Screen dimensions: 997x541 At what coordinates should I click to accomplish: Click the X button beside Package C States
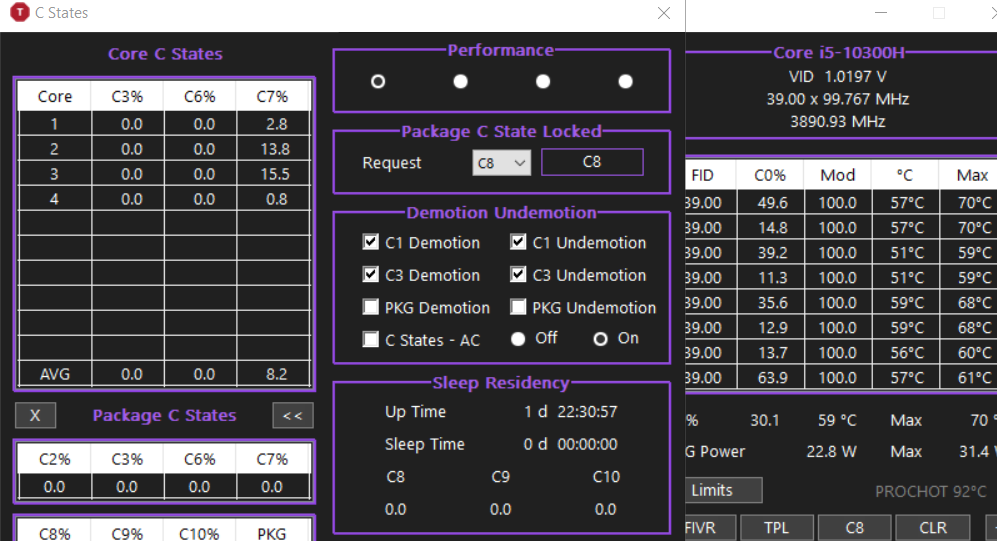pyautogui.click(x=35, y=416)
